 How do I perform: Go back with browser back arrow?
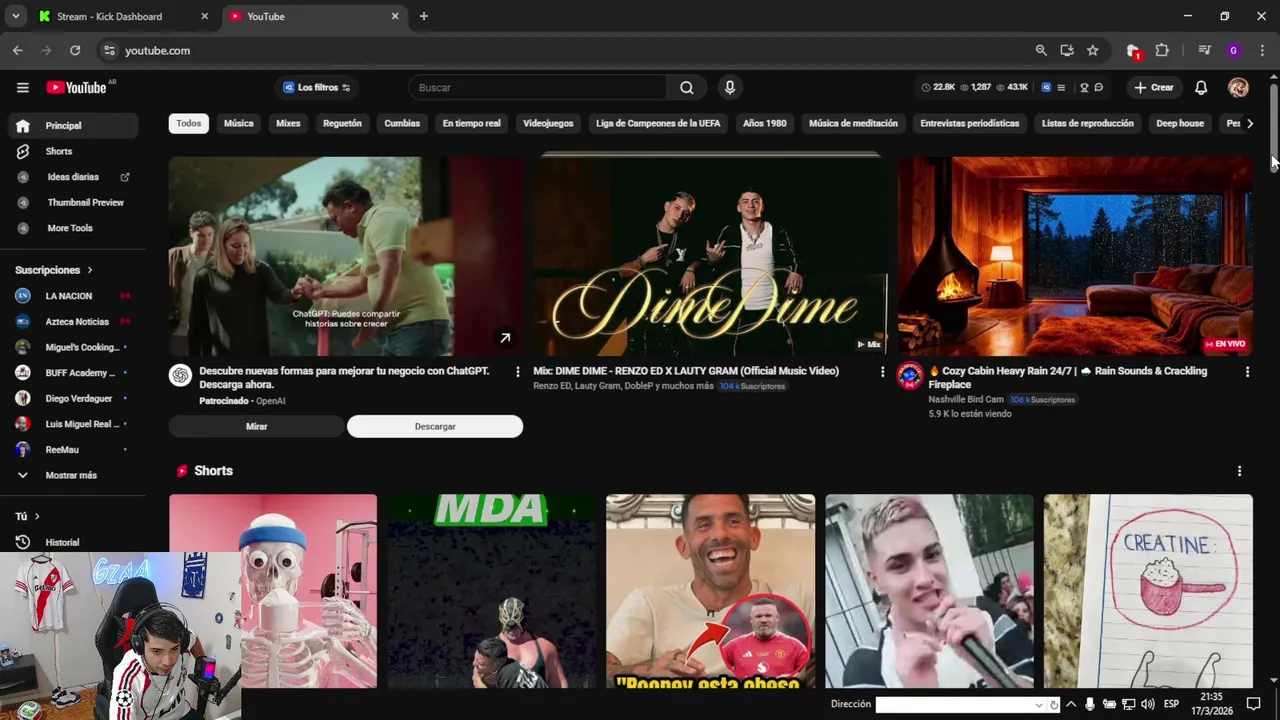point(18,50)
